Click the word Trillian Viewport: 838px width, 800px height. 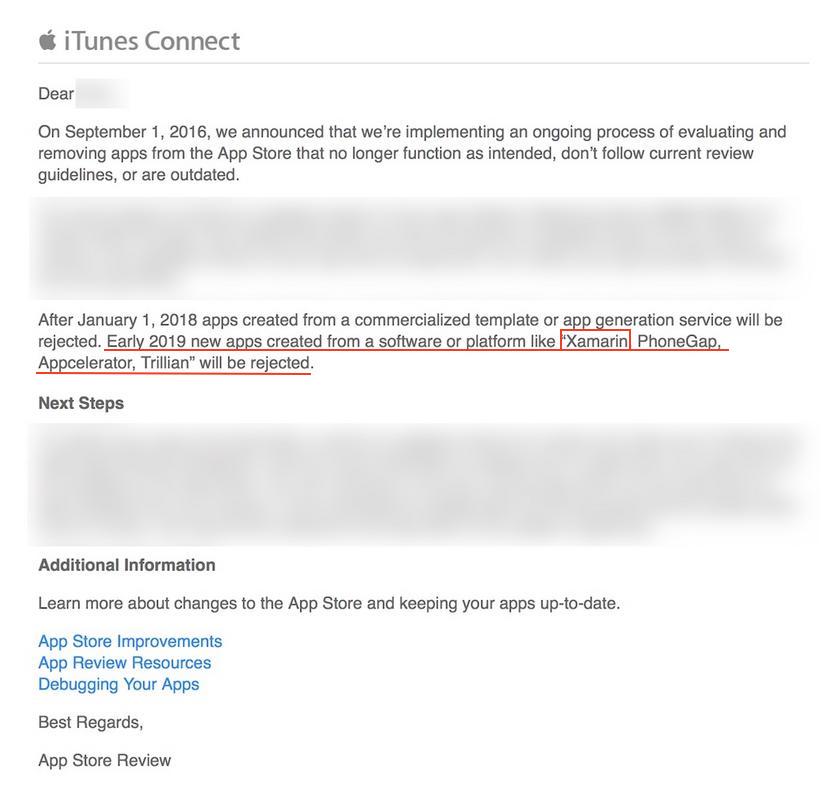point(165,362)
